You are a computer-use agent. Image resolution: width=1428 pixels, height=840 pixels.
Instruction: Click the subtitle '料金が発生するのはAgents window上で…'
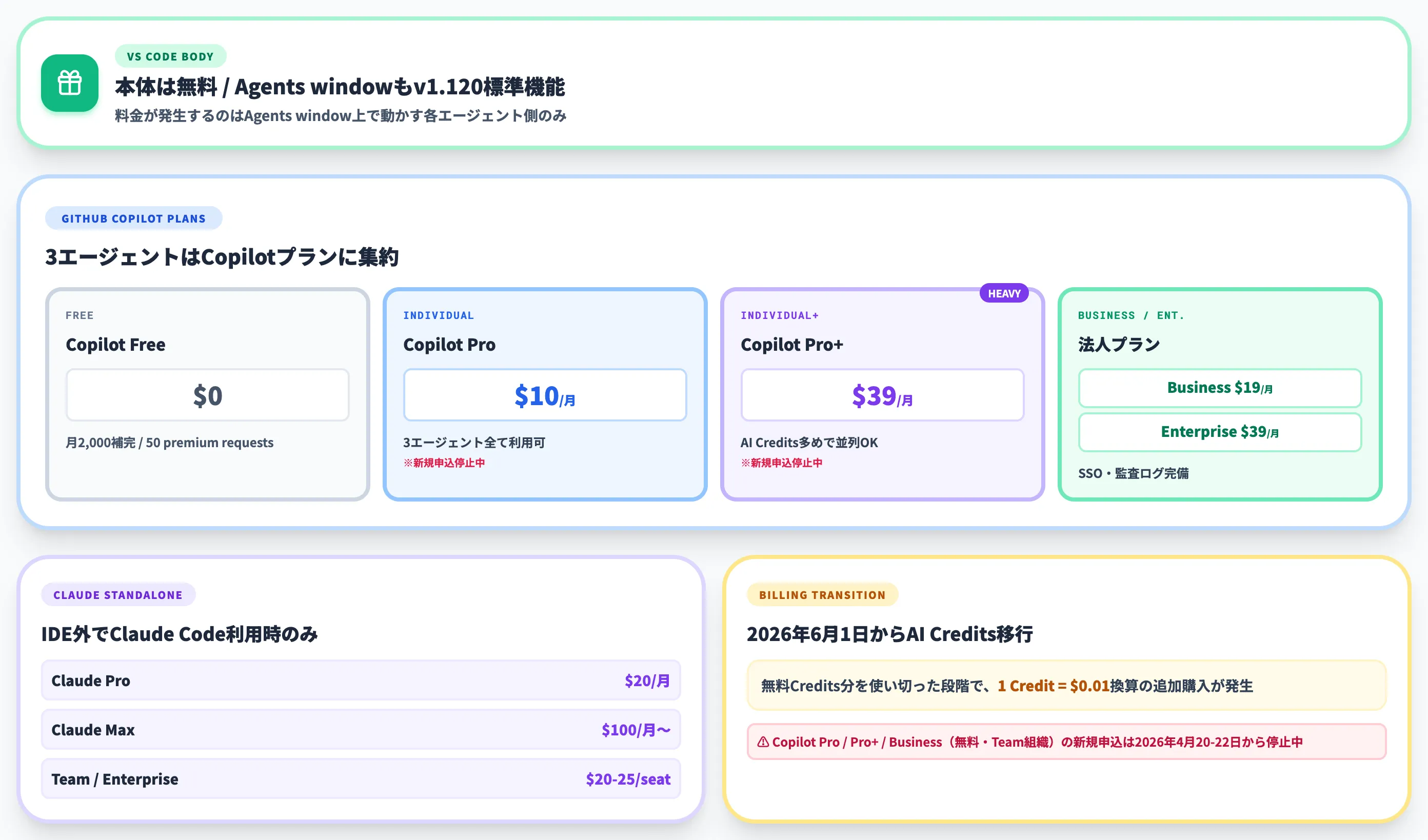tap(341, 115)
